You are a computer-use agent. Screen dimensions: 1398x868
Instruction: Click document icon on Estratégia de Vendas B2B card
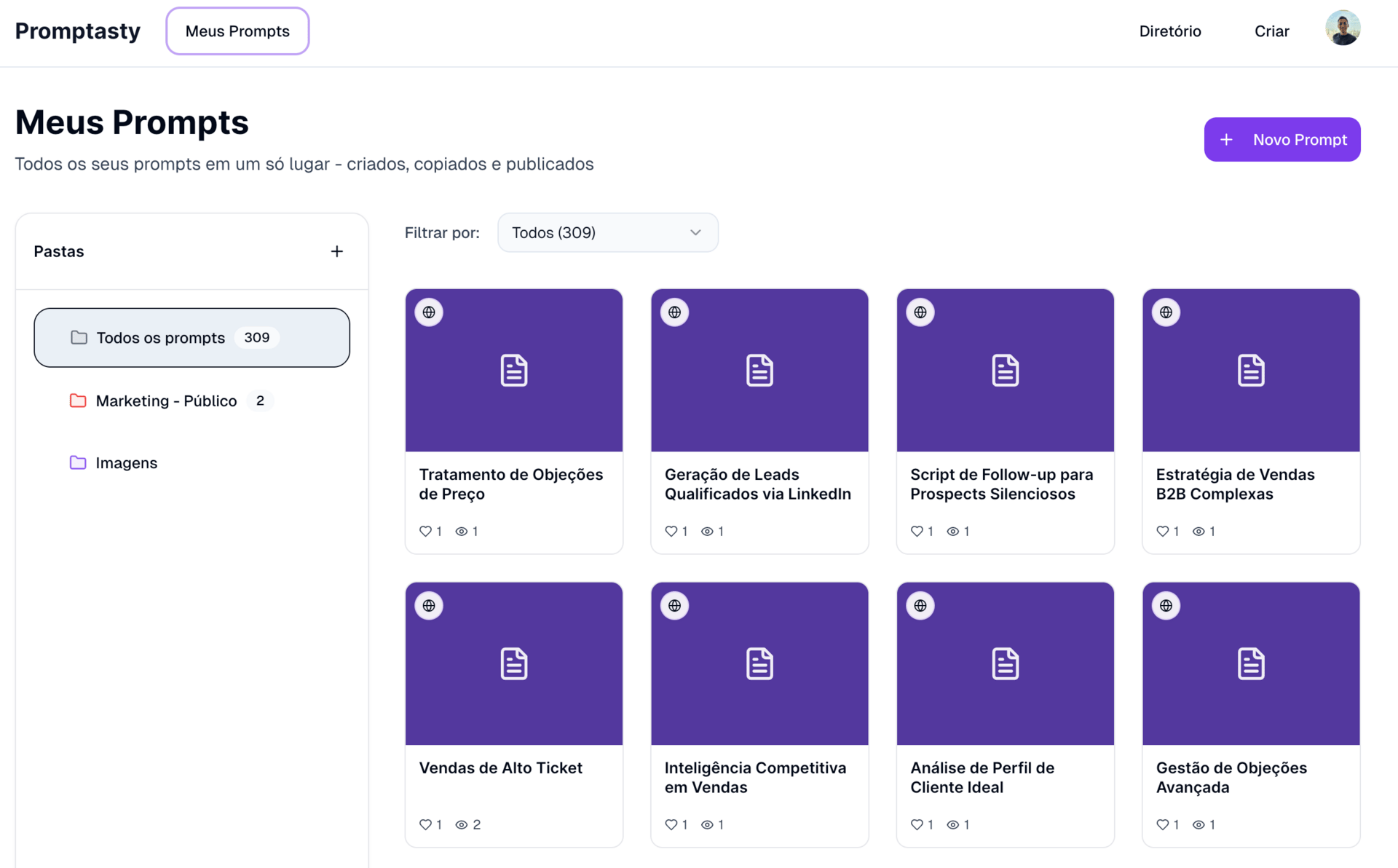click(1250, 370)
